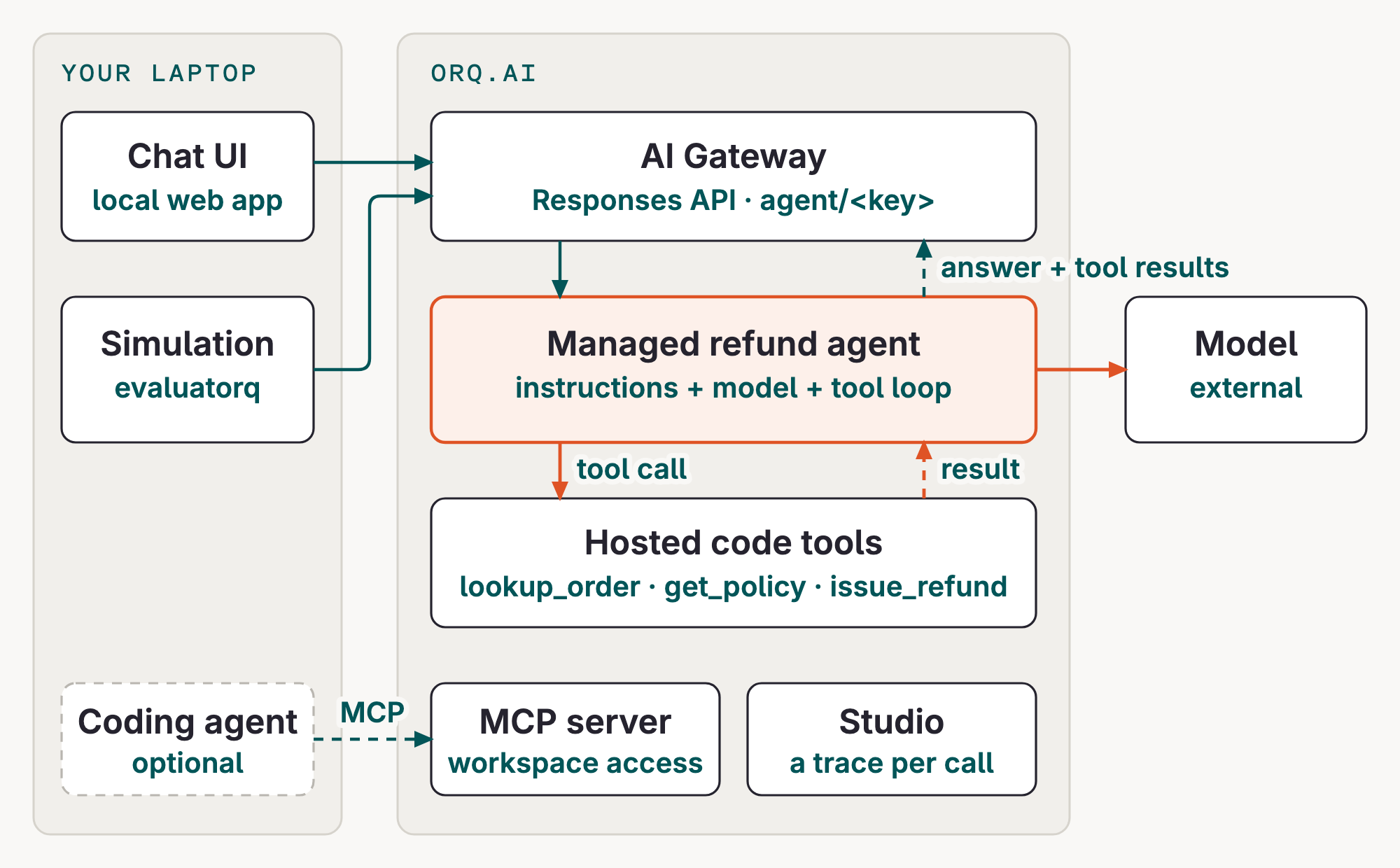Image resolution: width=1400 pixels, height=868 pixels.
Task: Click 'local web app' subtitle
Action: click(x=188, y=201)
